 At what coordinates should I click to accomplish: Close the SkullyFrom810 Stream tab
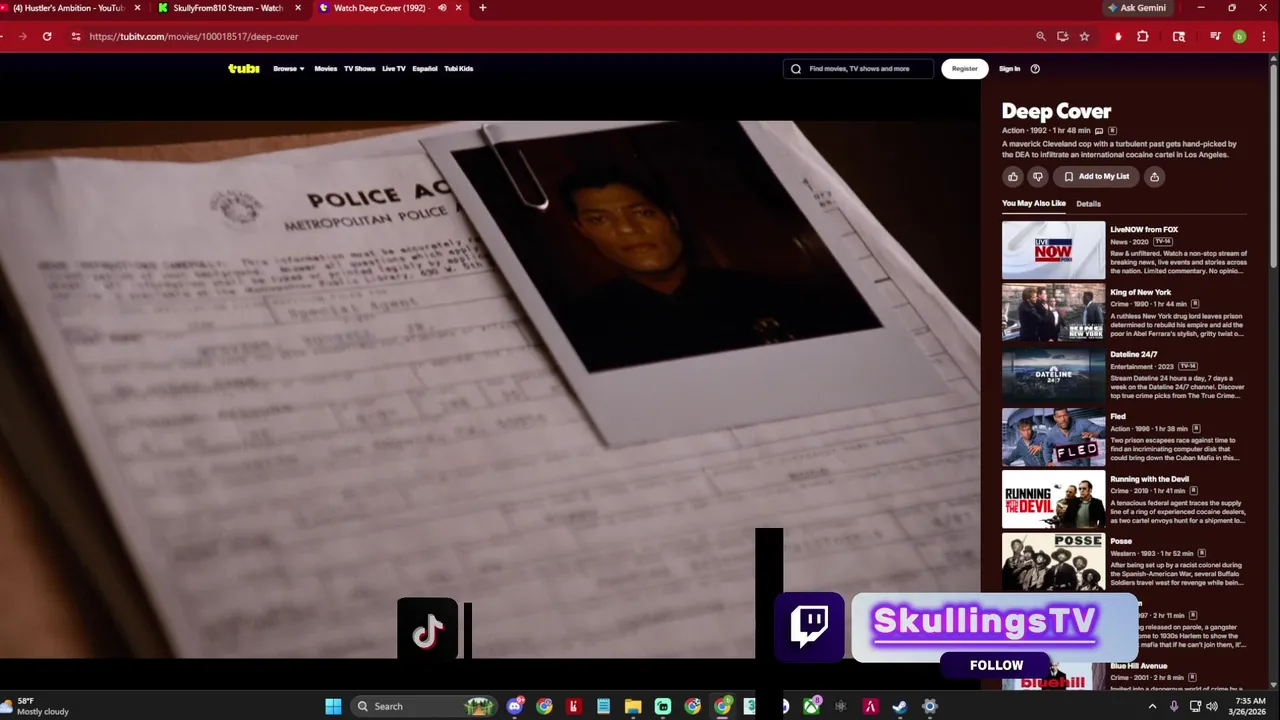click(x=297, y=8)
